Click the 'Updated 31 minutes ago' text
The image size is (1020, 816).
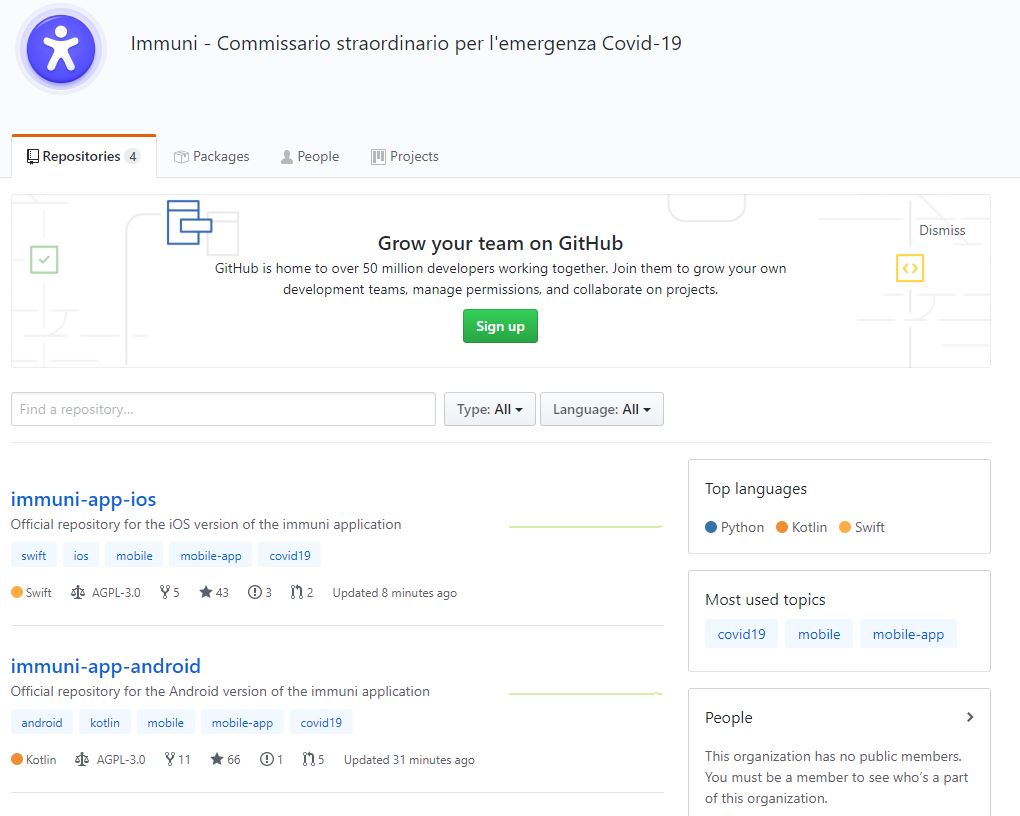[409, 759]
